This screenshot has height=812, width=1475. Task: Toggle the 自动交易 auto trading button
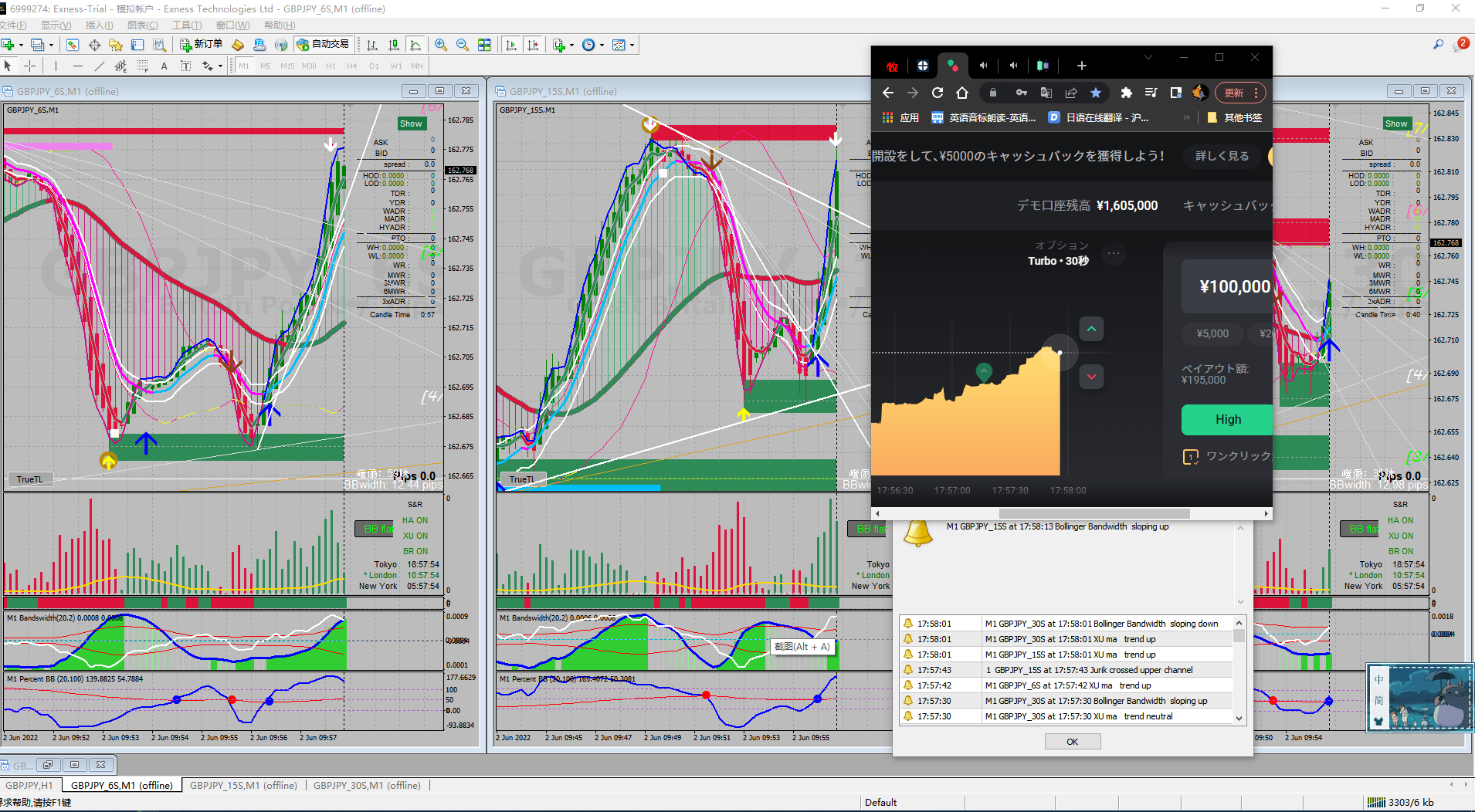coord(324,45)
